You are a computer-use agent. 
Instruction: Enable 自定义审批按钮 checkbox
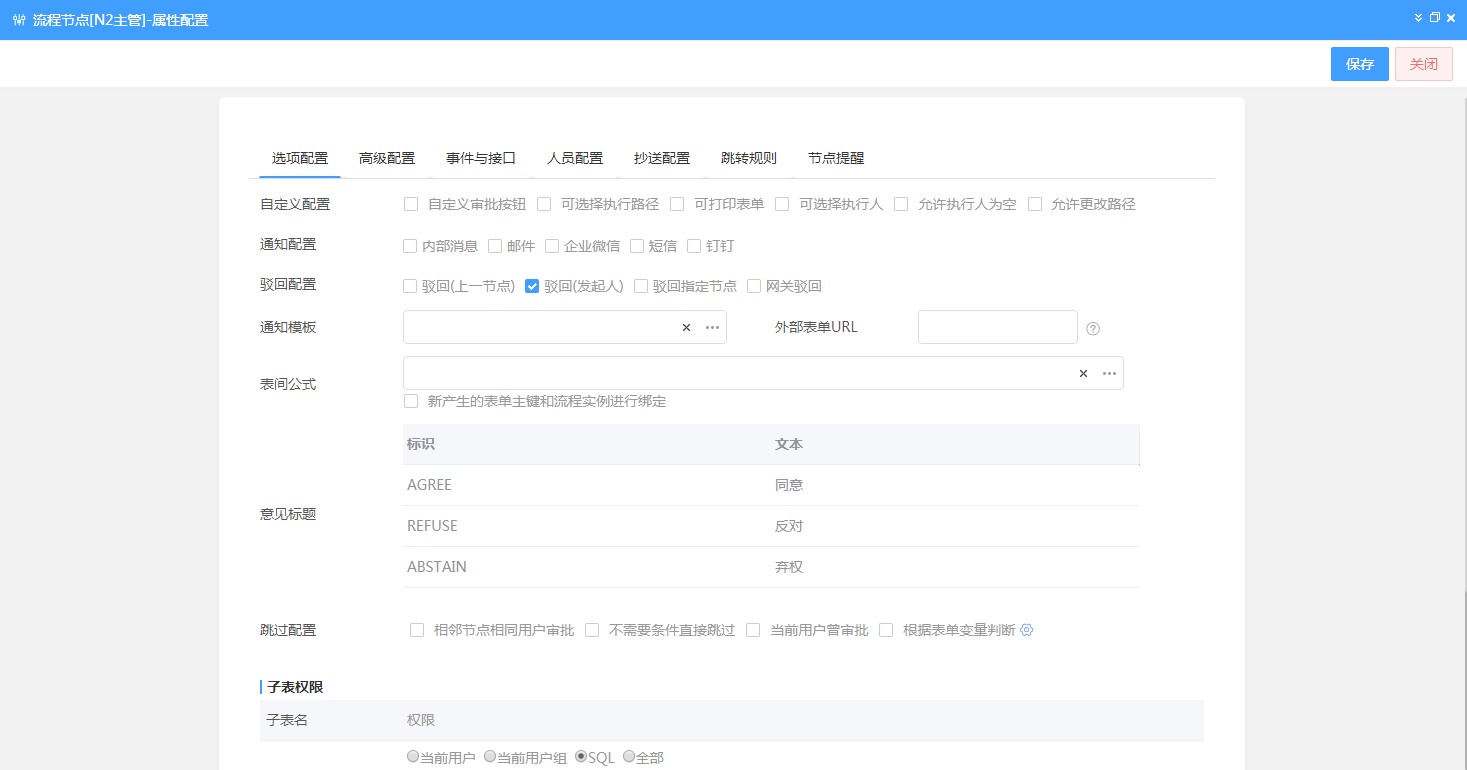tap(411, 204)
